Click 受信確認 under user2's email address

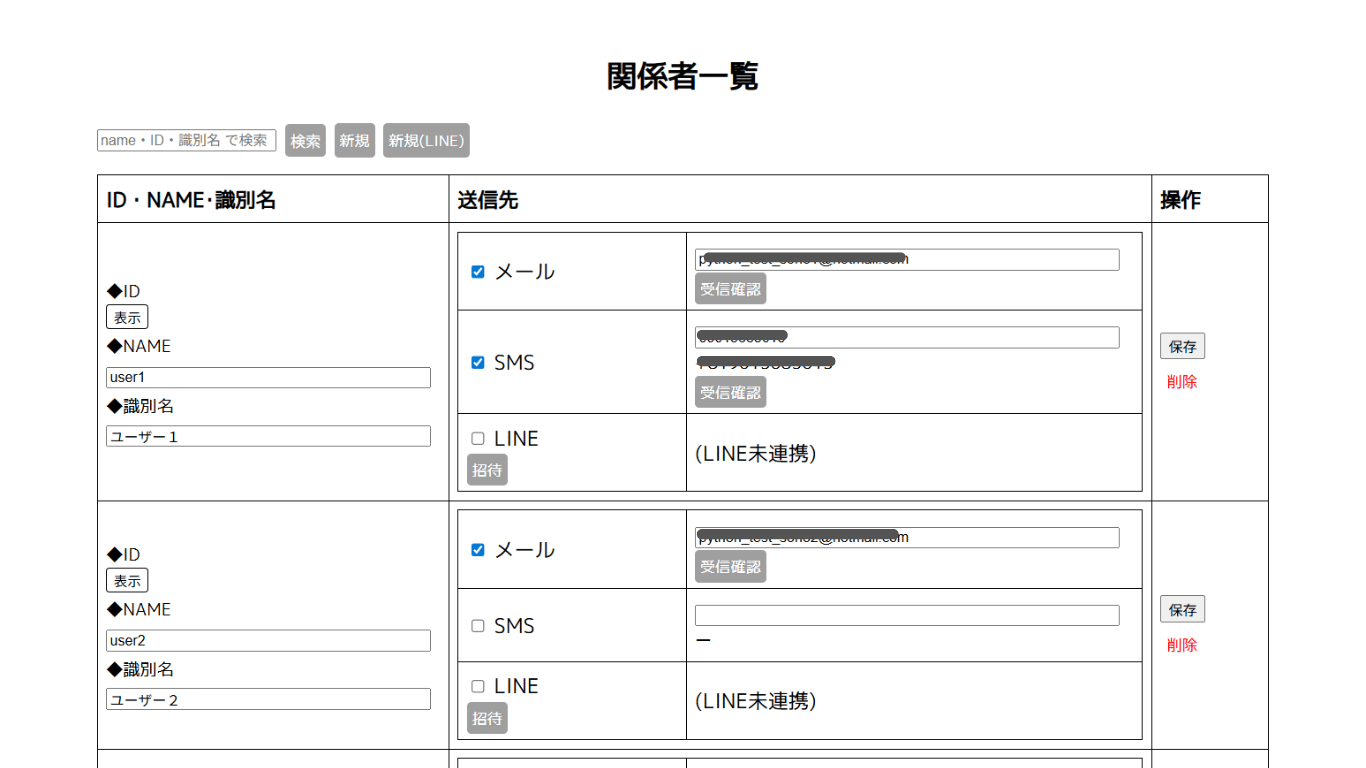[730, 567]
